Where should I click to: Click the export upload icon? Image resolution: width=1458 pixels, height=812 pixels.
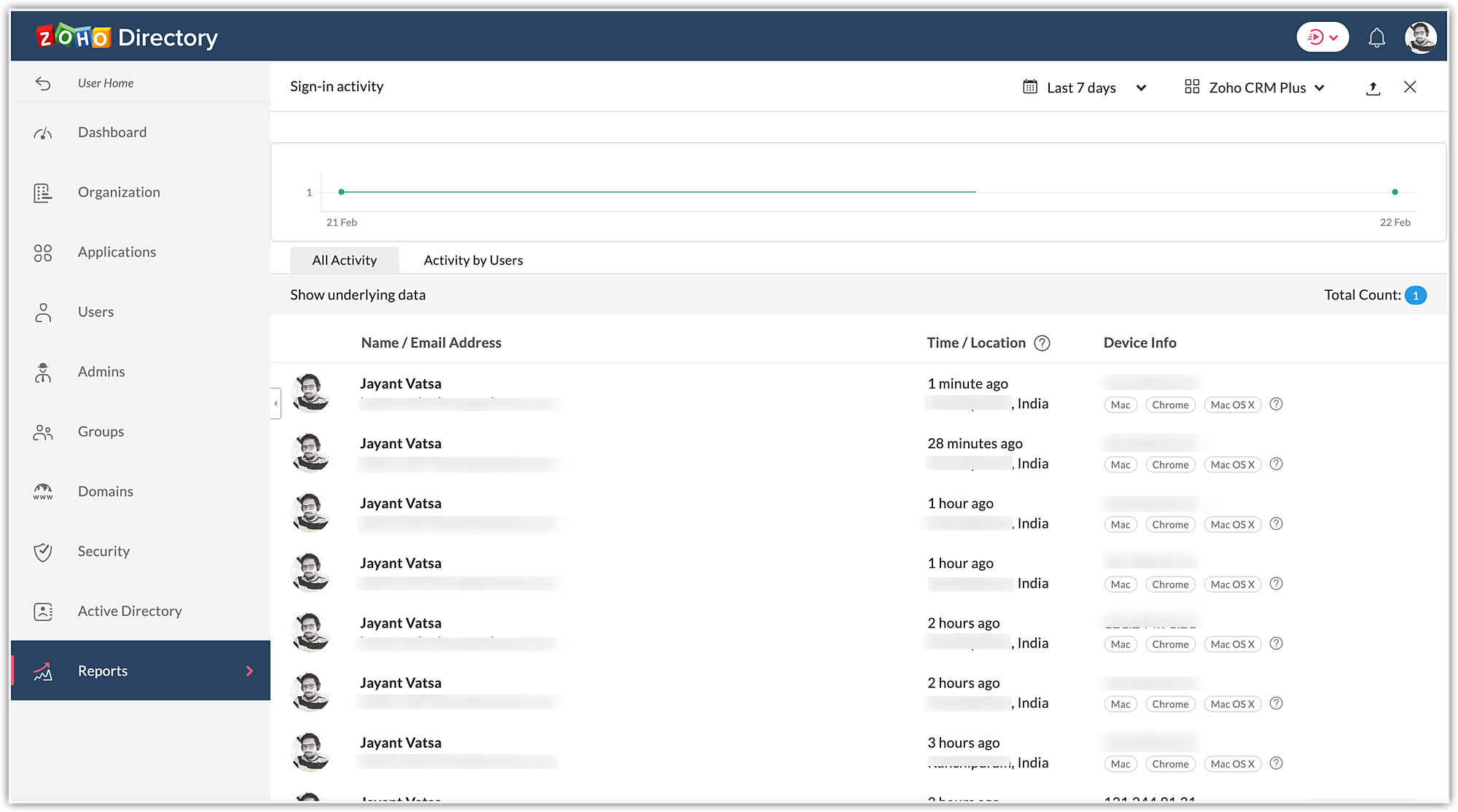pos(1373,88)
